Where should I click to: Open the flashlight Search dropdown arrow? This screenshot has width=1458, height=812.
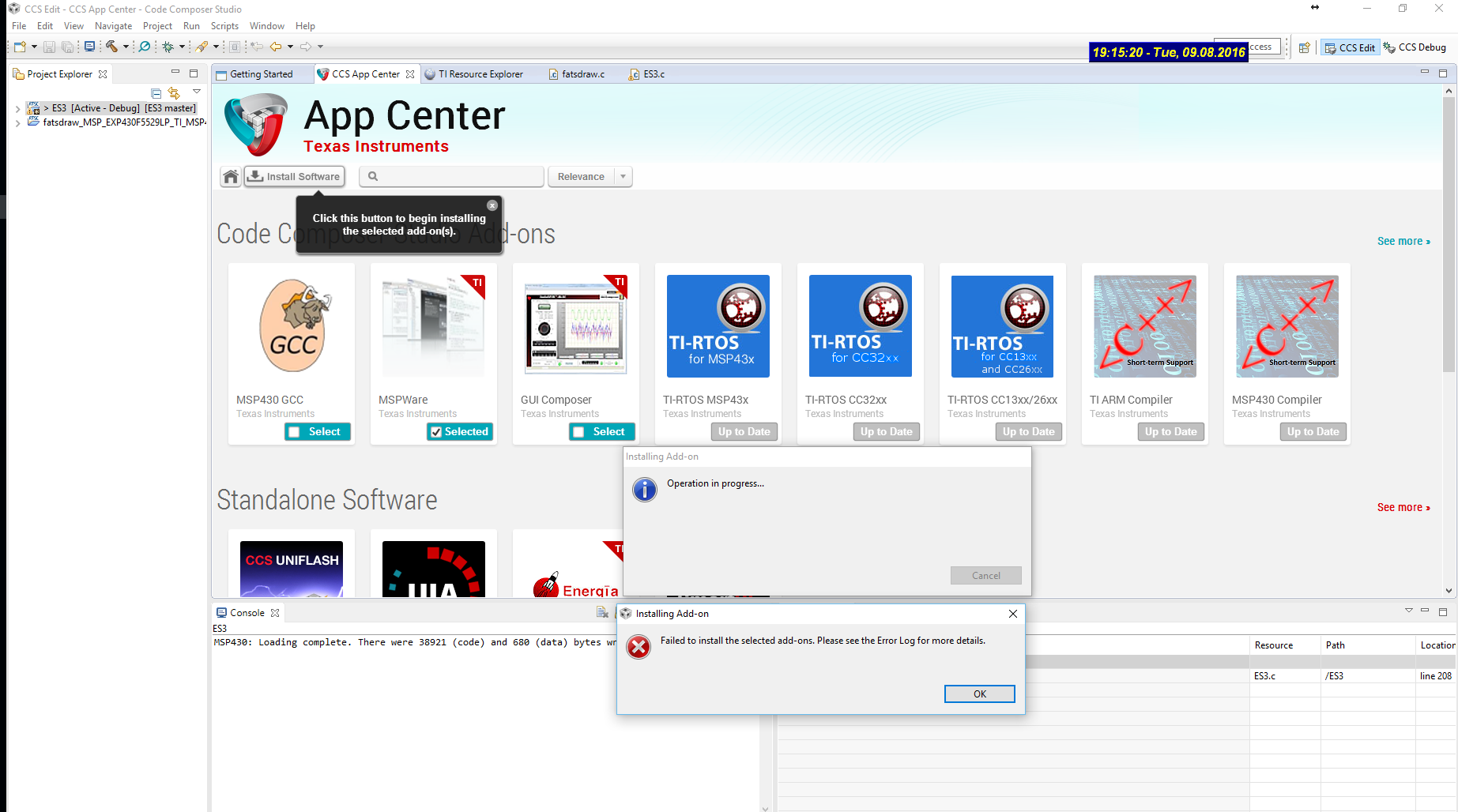pyautogui.click(x=216, y=47)
